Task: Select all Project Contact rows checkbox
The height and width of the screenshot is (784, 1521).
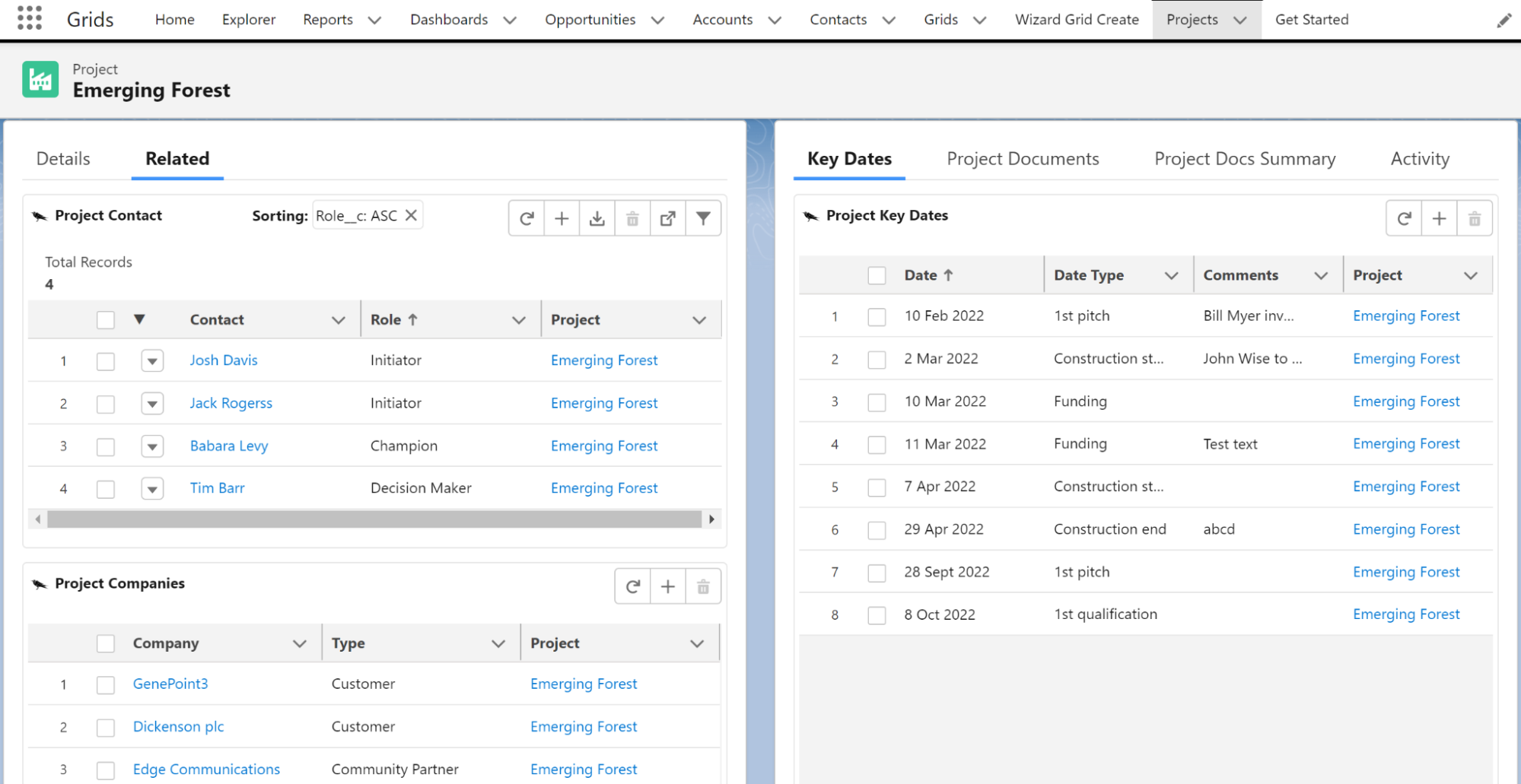Action: pyautogui.click(x=106, y=320)
